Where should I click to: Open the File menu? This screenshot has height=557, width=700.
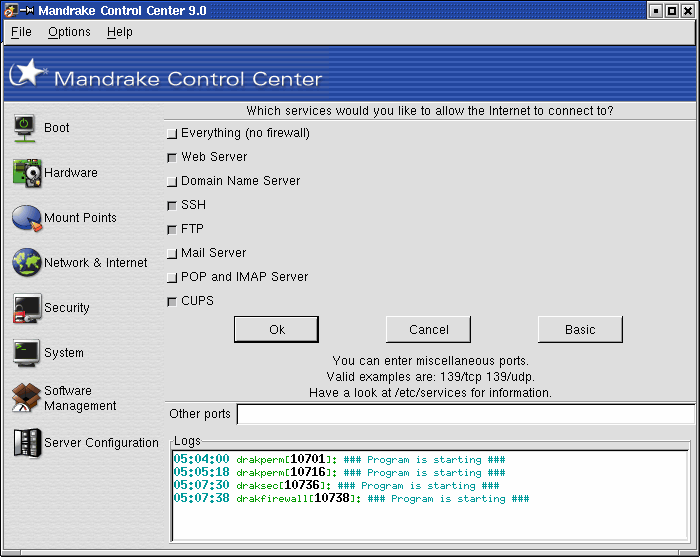(21, 32)
